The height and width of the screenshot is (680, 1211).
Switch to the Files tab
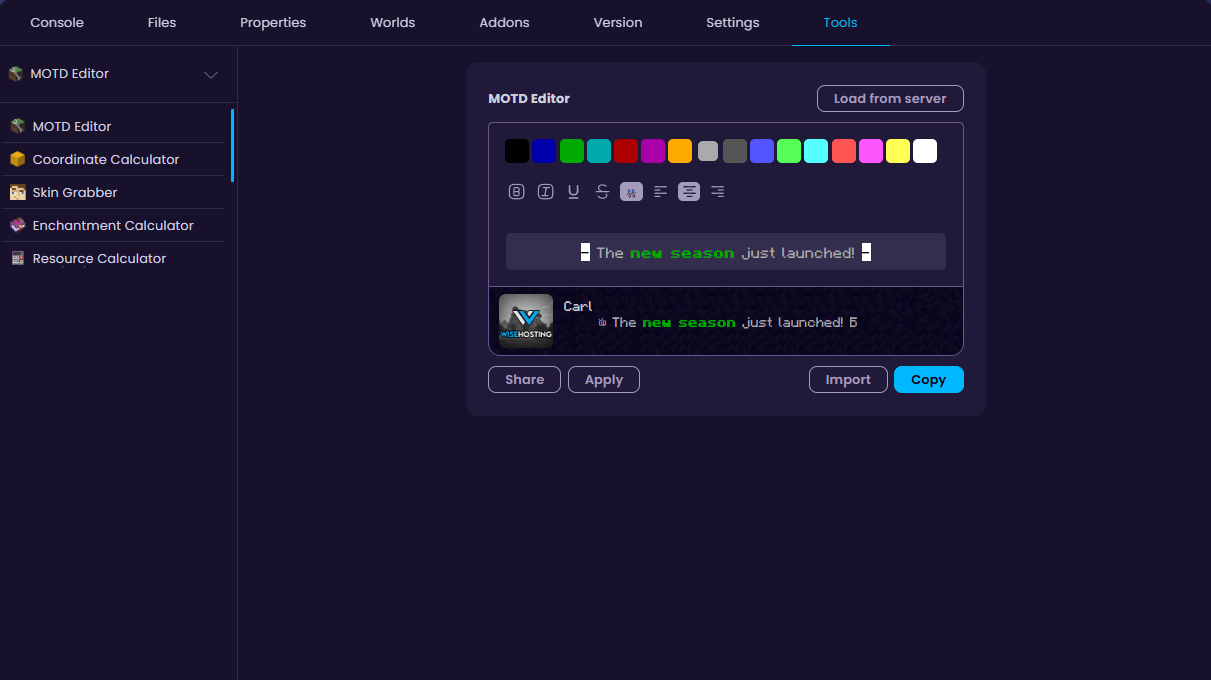[162, 22]
